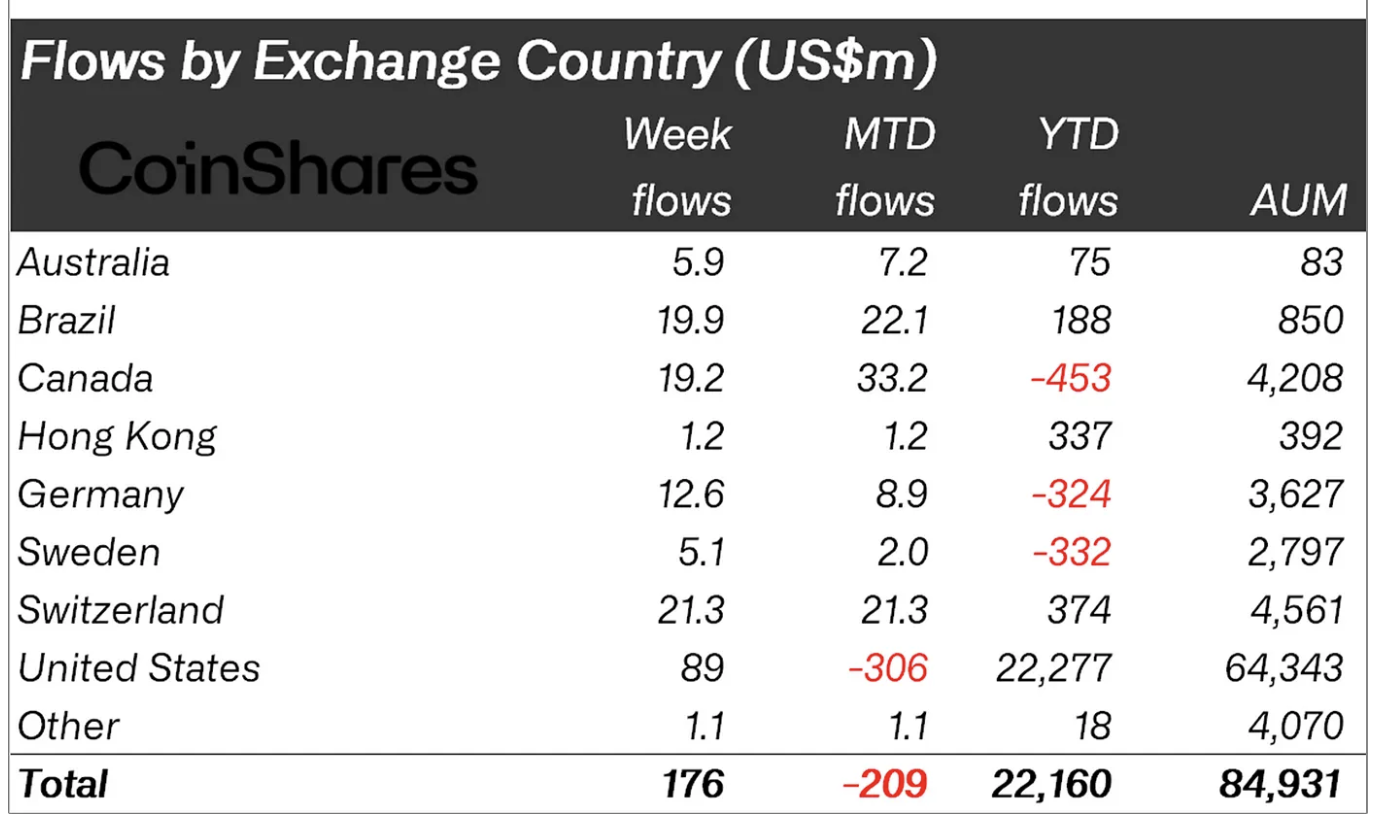This screenshot has width=1382, height=824.
Task: Click United States AUM value 64,343
Action: click(1285, 668)
